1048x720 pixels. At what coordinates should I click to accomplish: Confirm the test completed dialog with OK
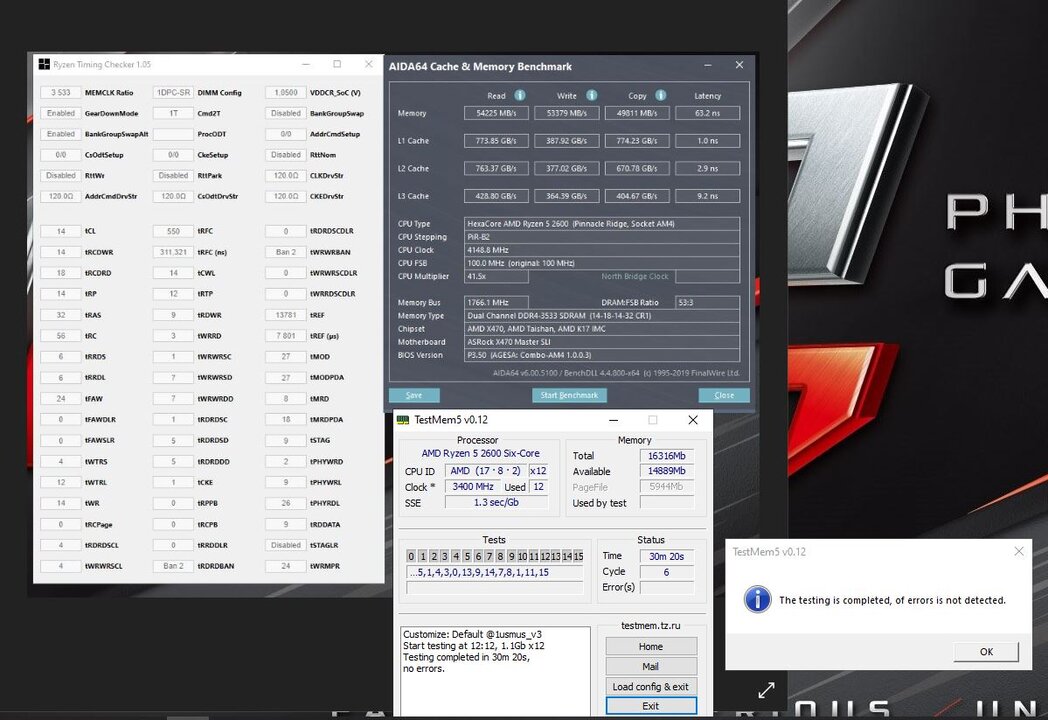(985, 652)
